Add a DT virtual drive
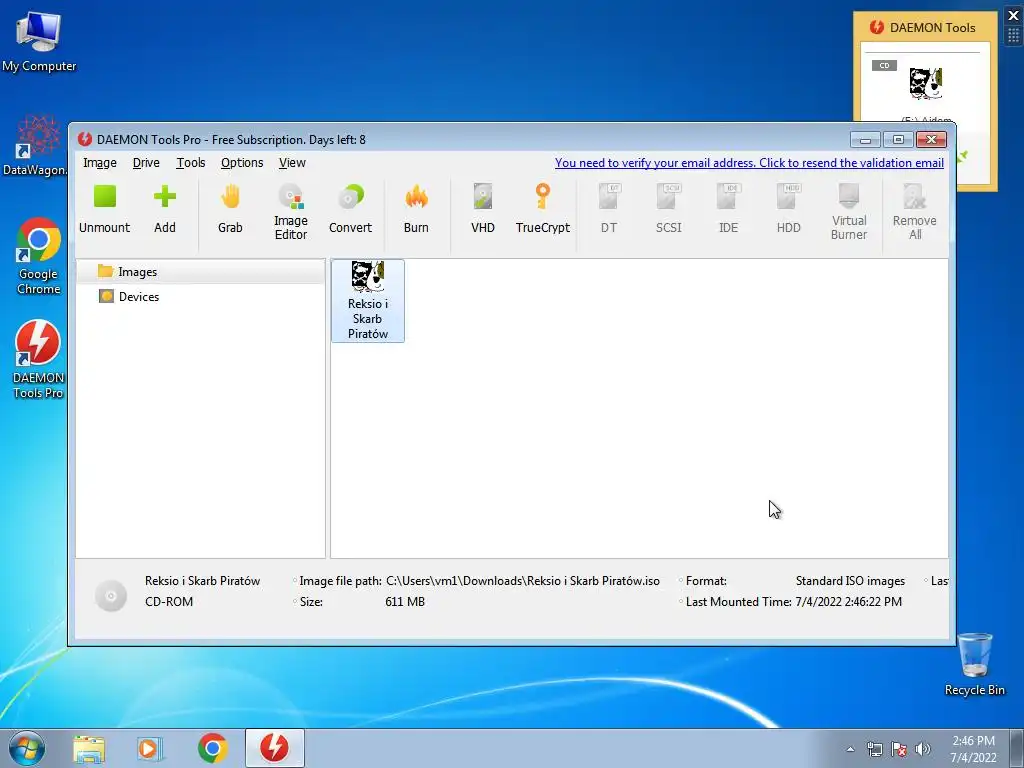1024x768 pixels. 609,210
